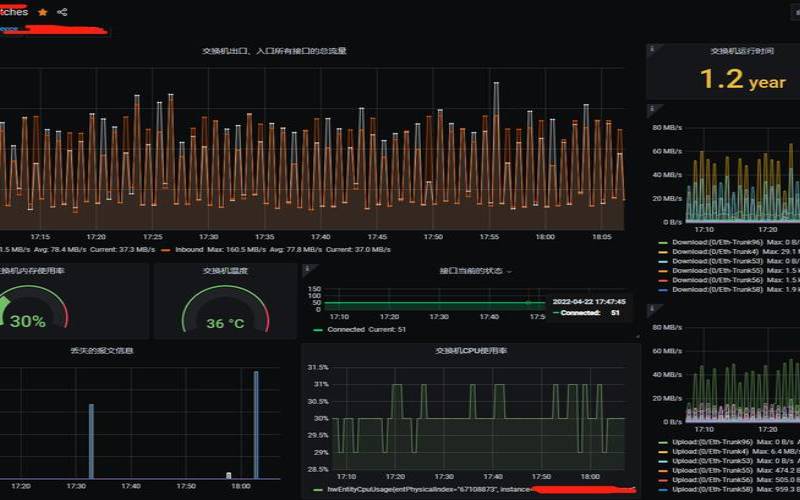Open the share dashboard icon

pyautogui.click(x=62, y=12)
